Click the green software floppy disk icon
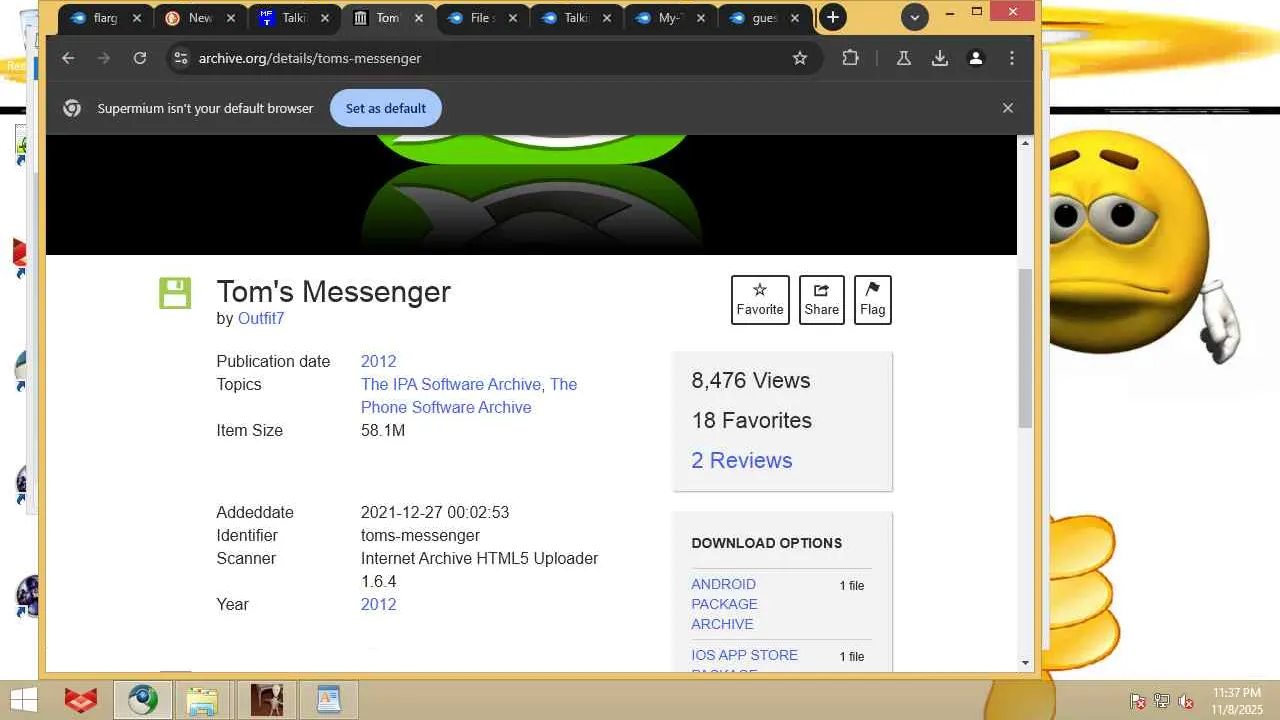 (175, 293)
